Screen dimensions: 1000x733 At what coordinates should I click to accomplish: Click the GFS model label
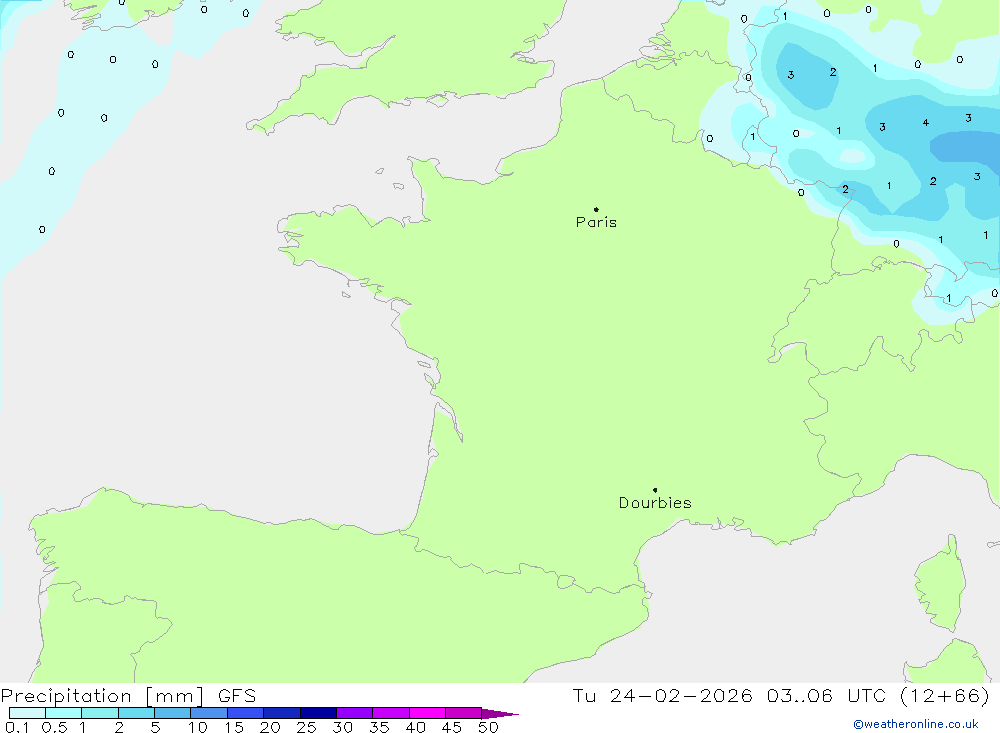[237, 696]
